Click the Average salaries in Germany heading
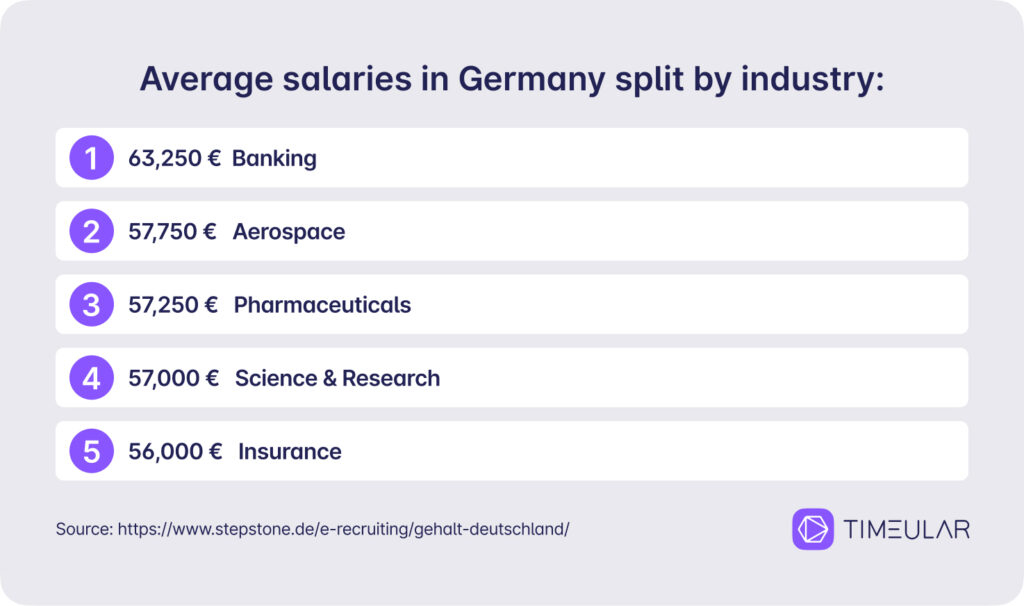Screen dimensions: 1024x606 pos(512,80)
